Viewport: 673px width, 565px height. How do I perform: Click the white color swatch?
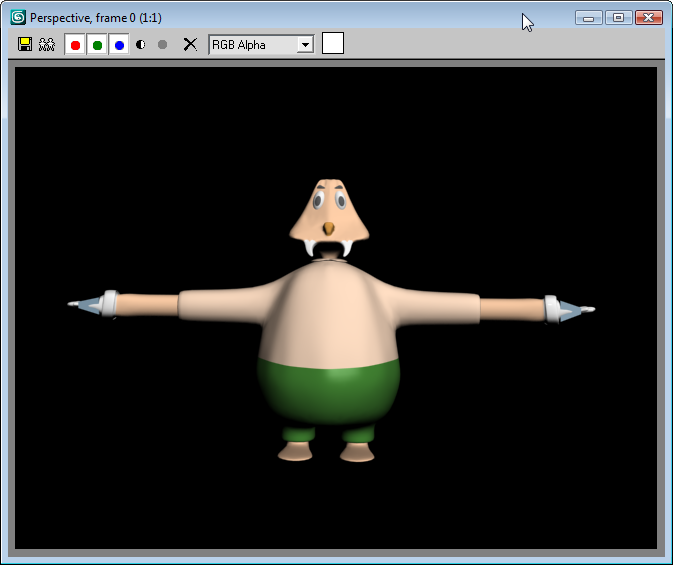tap(333, 43)
